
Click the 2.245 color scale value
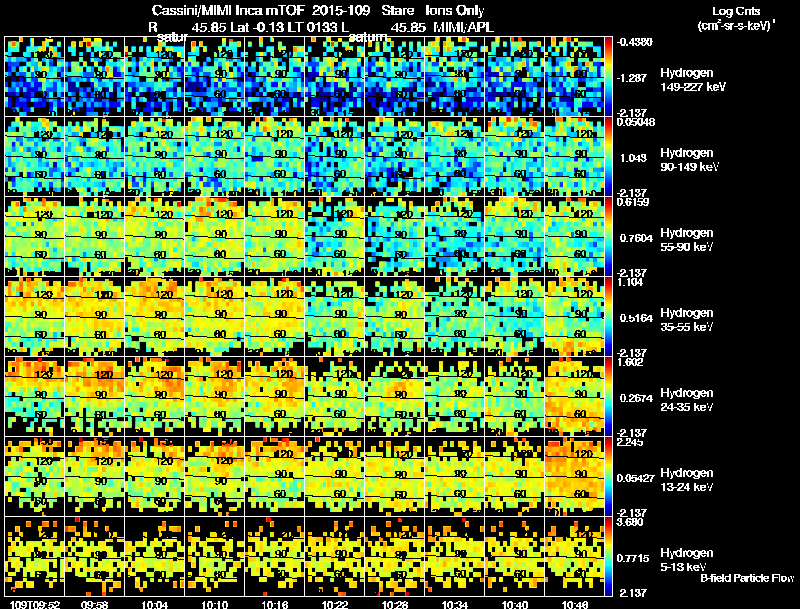[630, 442]
